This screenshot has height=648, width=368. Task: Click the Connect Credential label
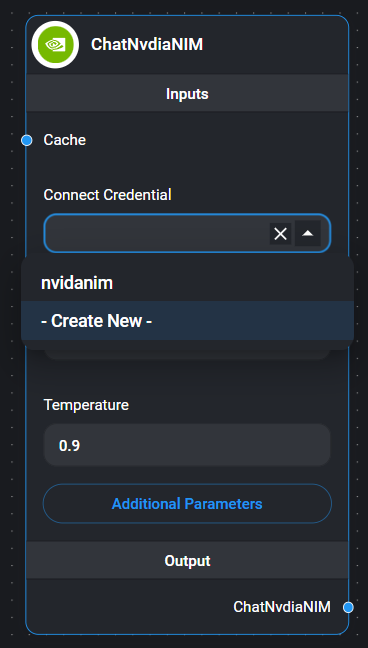(107, 195)
